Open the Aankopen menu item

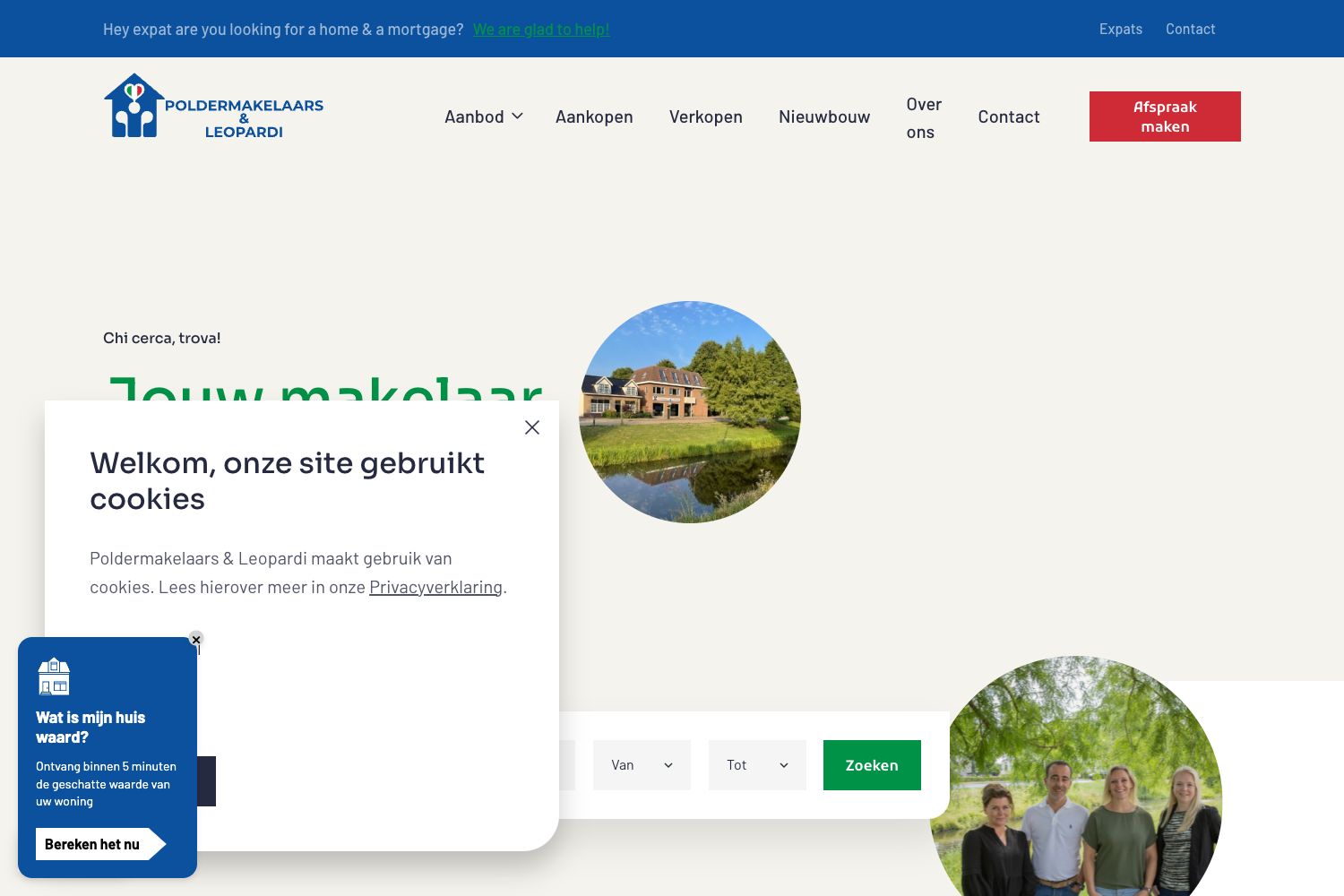pos(594,116)
